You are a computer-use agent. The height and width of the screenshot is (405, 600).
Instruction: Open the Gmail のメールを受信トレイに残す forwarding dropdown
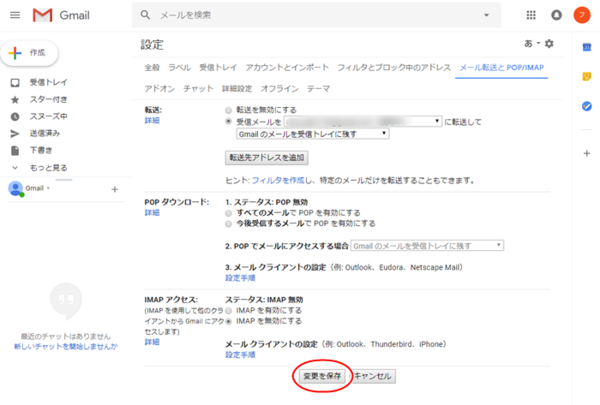(x=312, y=132)
